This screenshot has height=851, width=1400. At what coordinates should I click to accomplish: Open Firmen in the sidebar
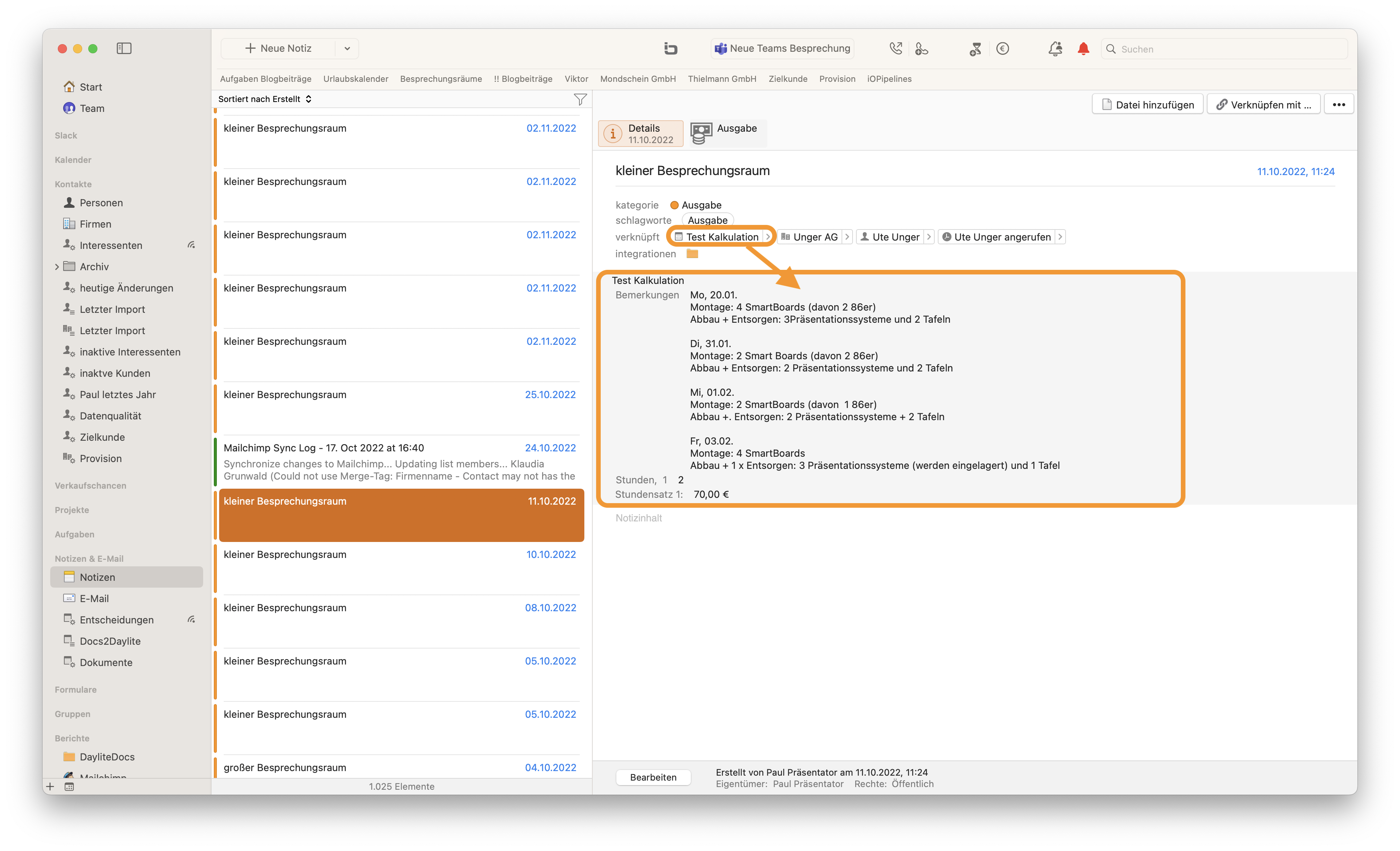coord(95,224)
